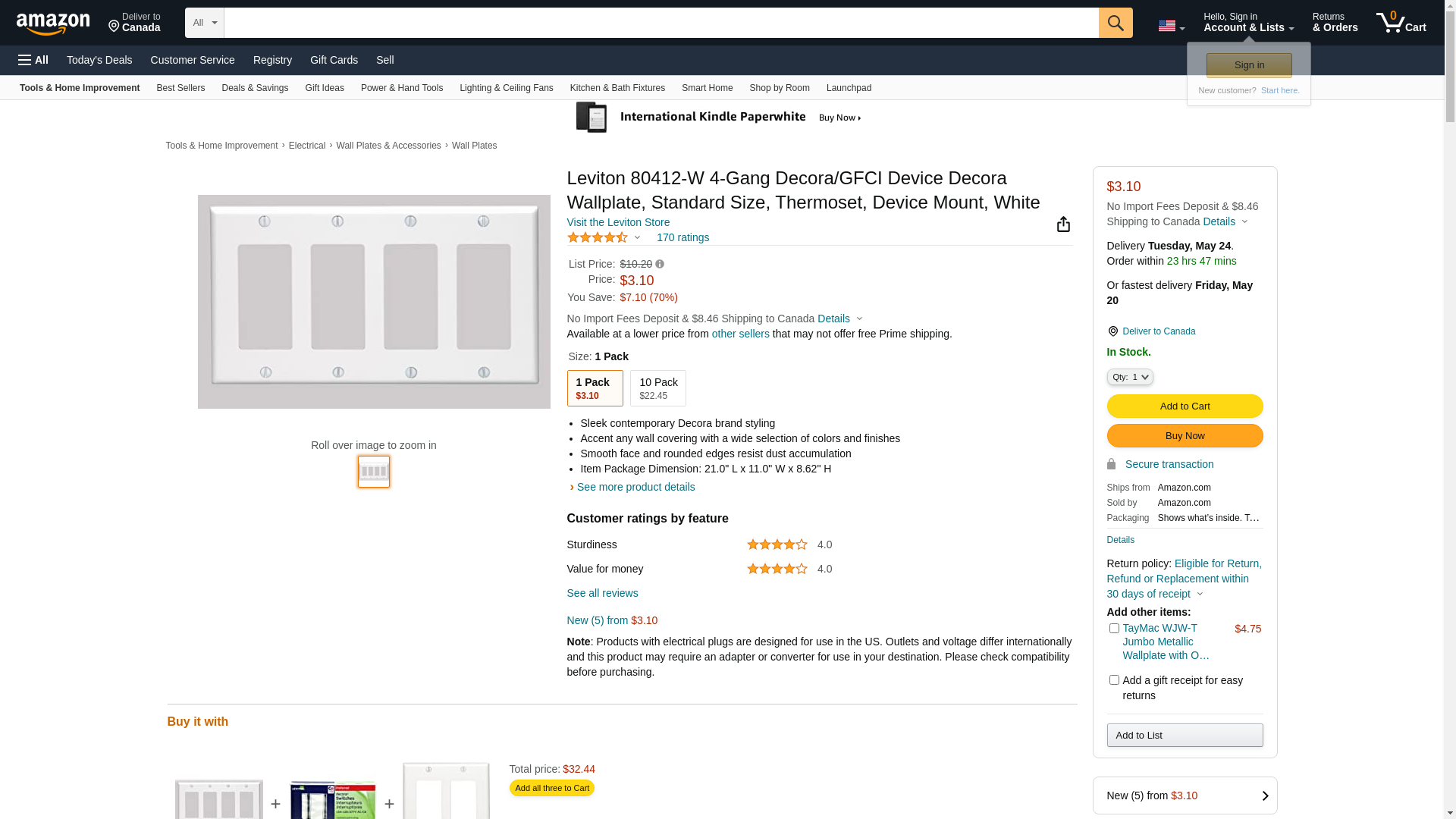Open the Visit the Leviton Store link
The height and width of the screenshot is (819, 1456).
tap(618, 222)
